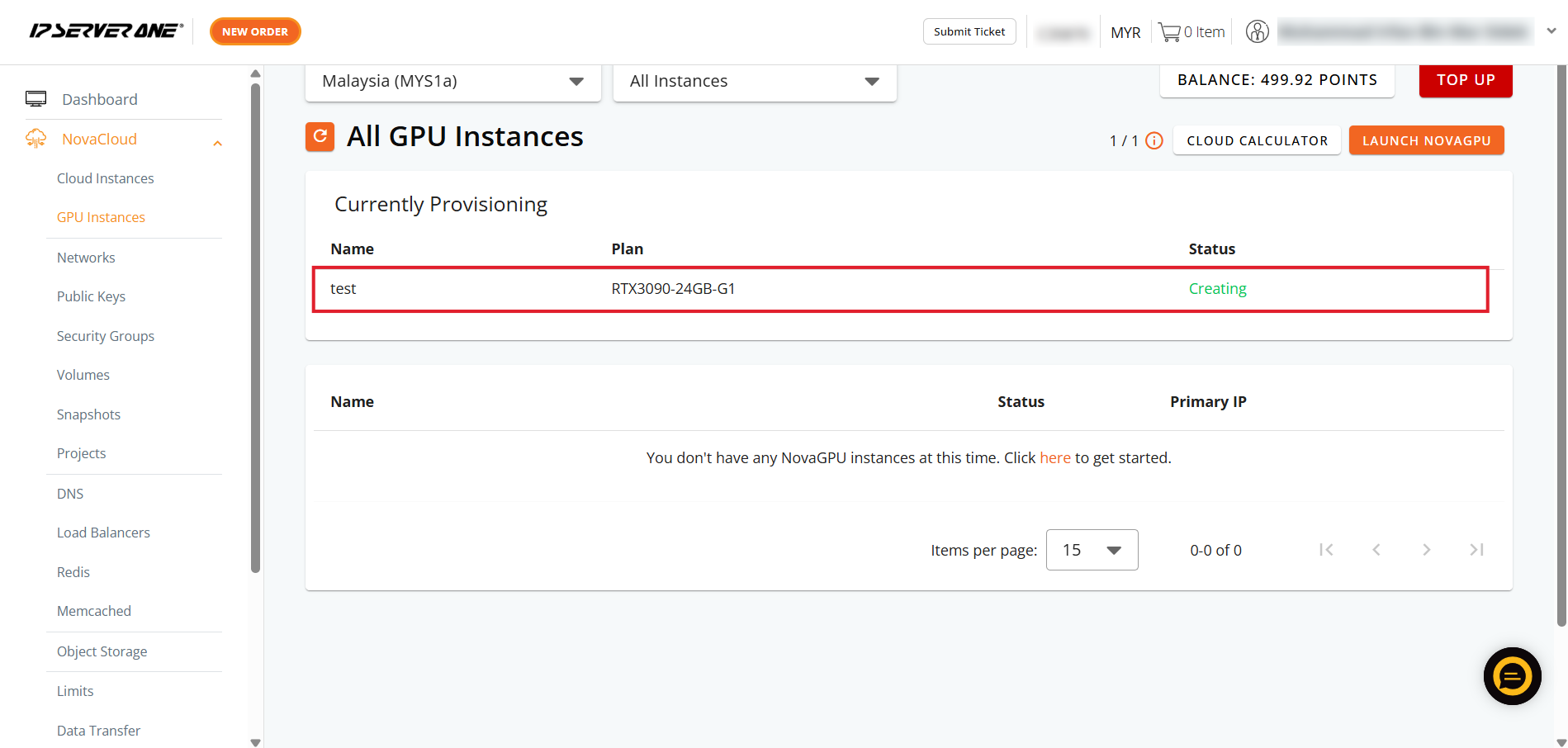The width and height of the screenshot is (1568, 748).
Task: Select GPU Instances in the sidebar
Action: tap(101, 217)
